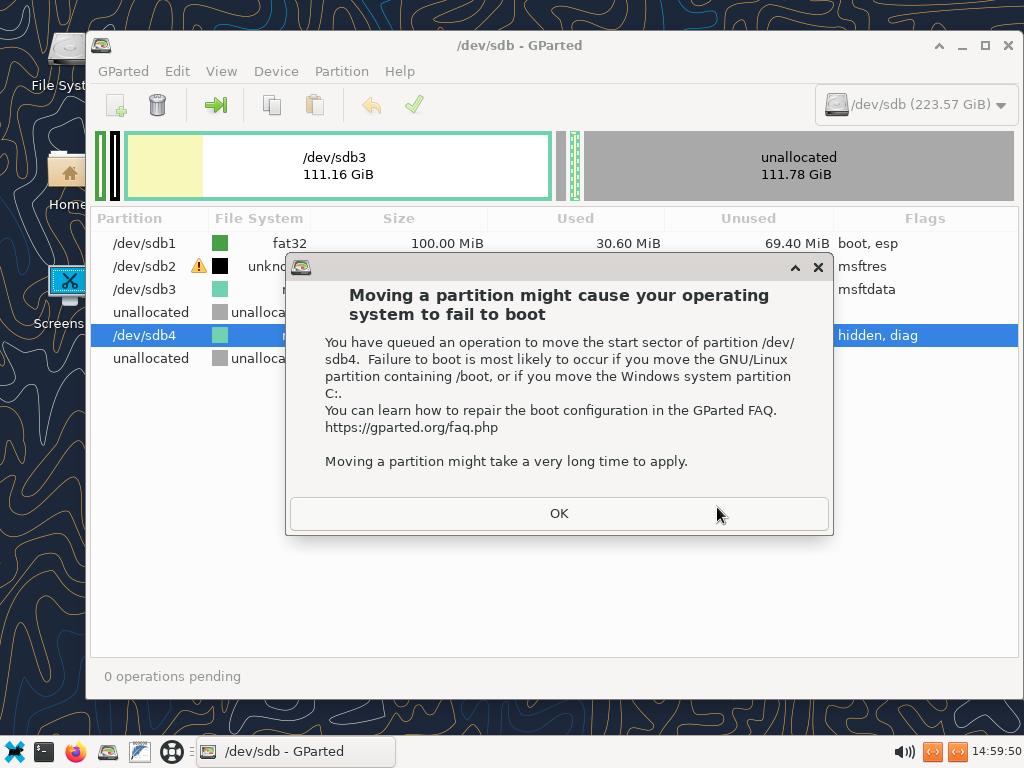The height and width of the screenshot is (768, 1024).
Task: Open the View menu
Action: point(221,71)
